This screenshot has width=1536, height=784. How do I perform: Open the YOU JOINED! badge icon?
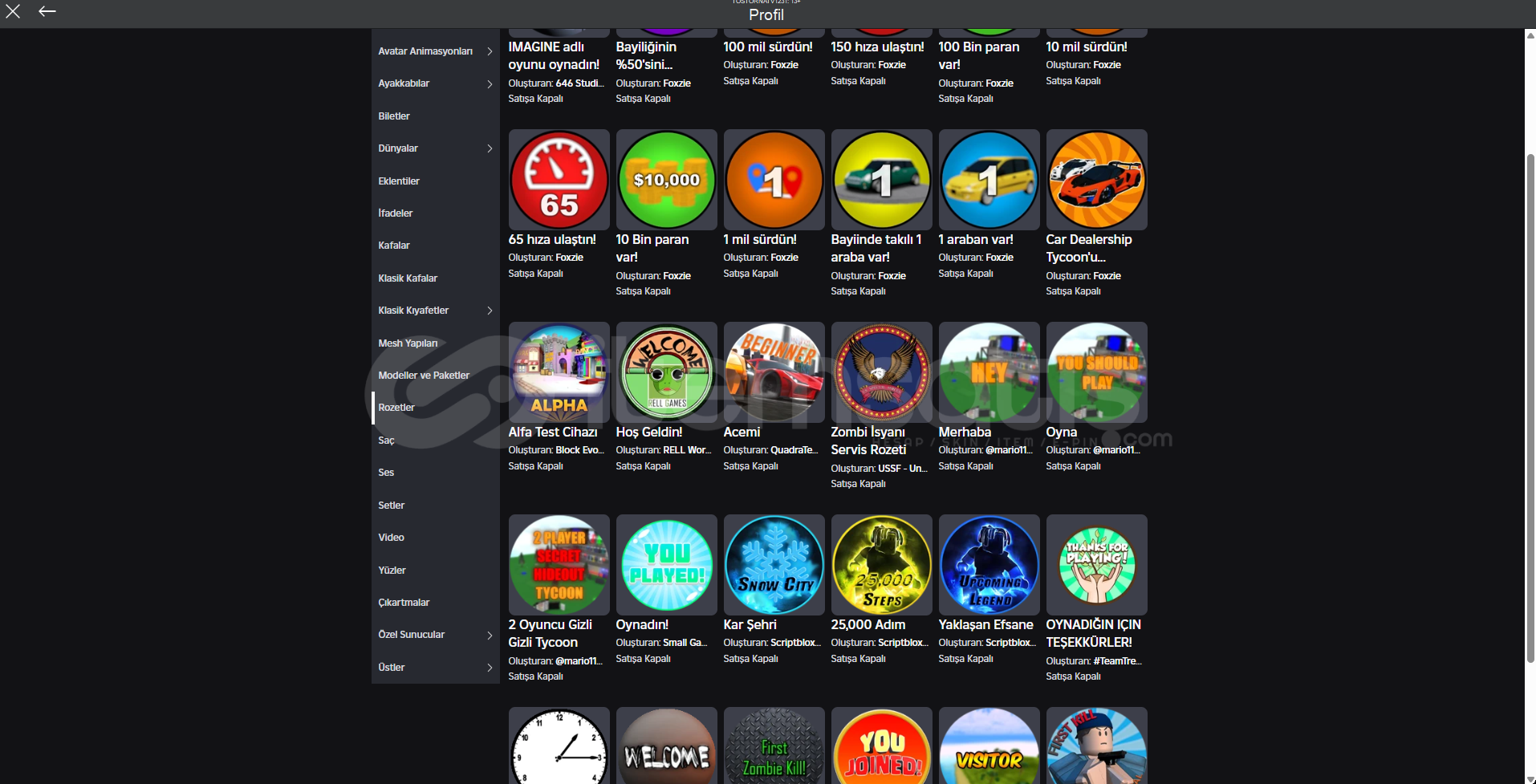click(882, 745)
